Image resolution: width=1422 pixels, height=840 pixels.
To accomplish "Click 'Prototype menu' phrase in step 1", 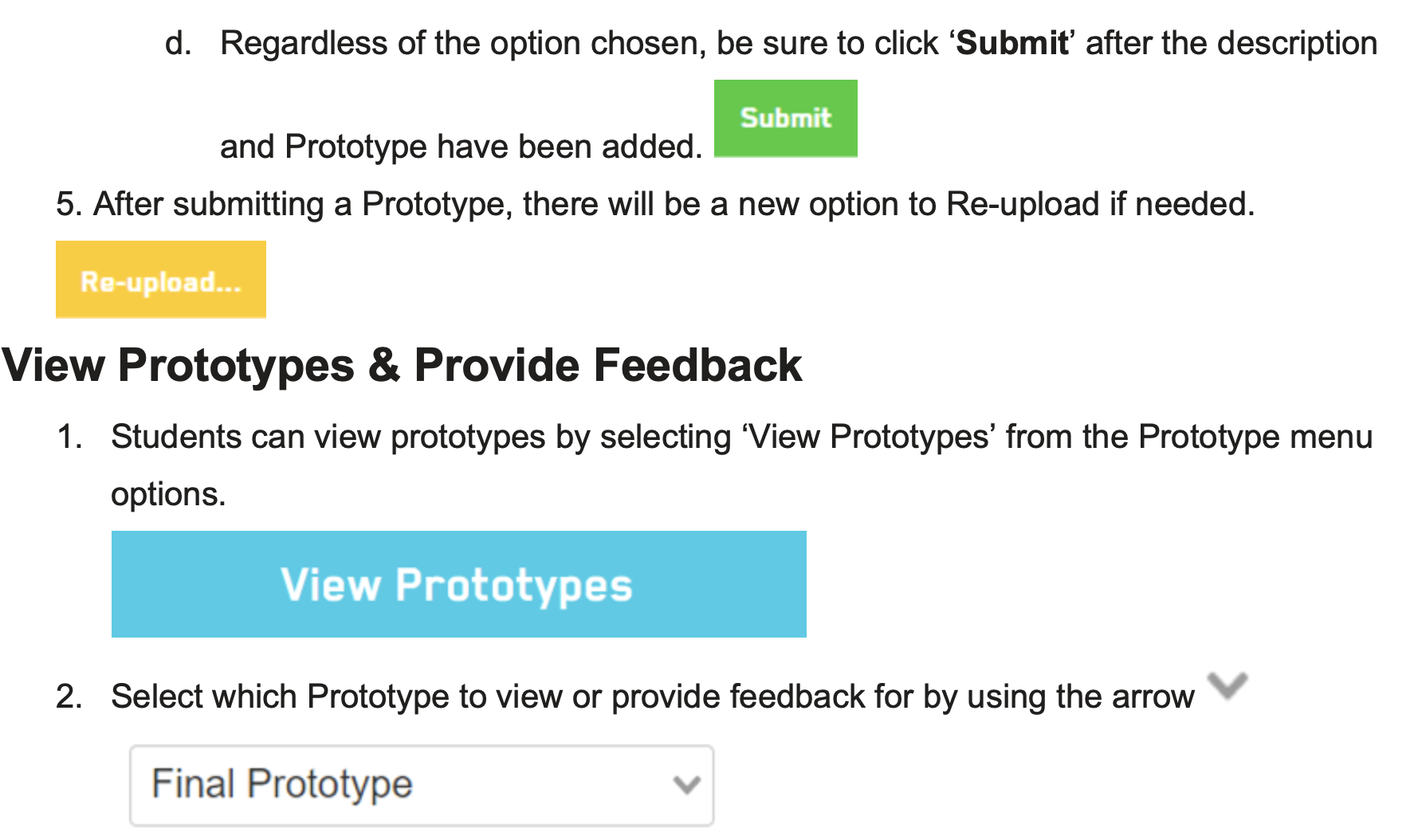I will coord(1255,437).
